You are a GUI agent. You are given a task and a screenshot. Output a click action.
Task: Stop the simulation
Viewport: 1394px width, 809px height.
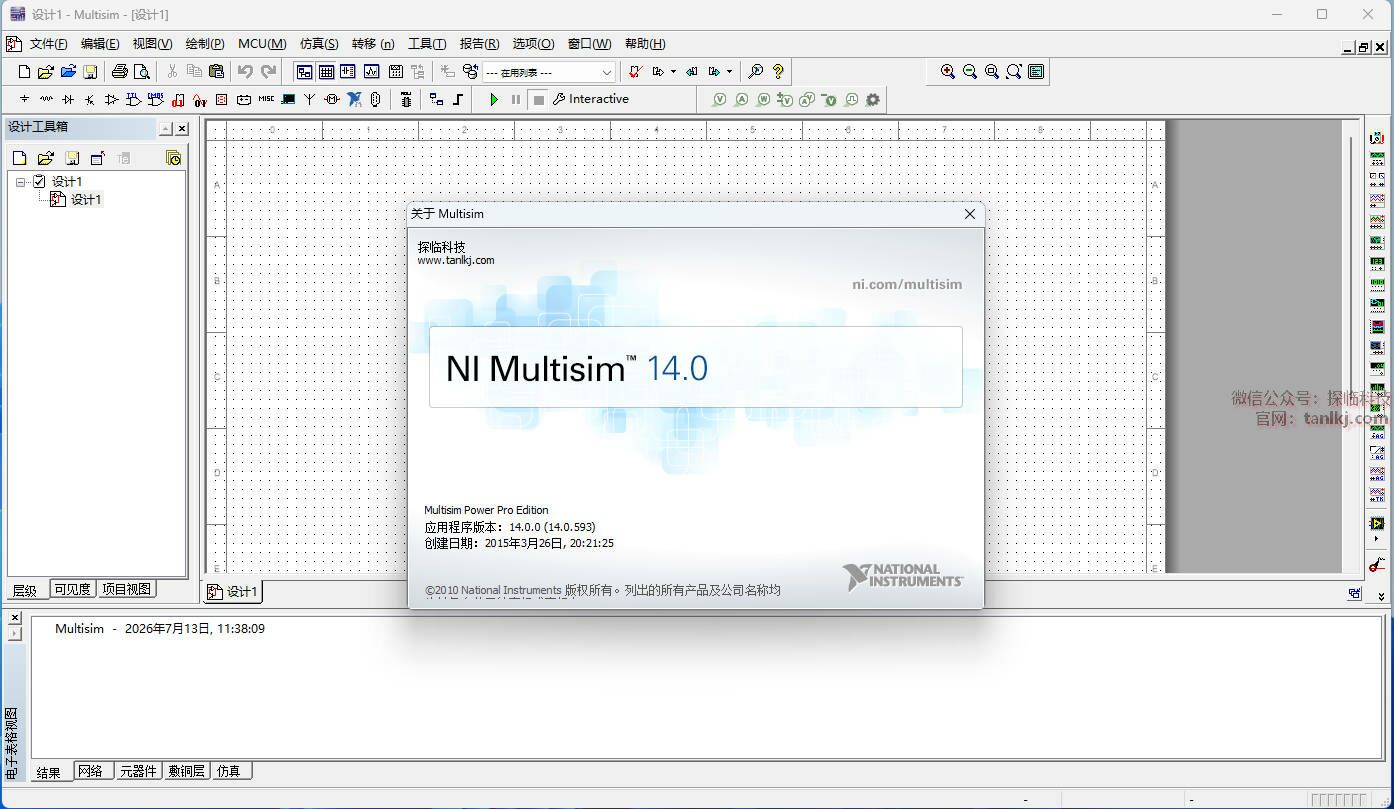pyautogui.click(x=538, y=99)
